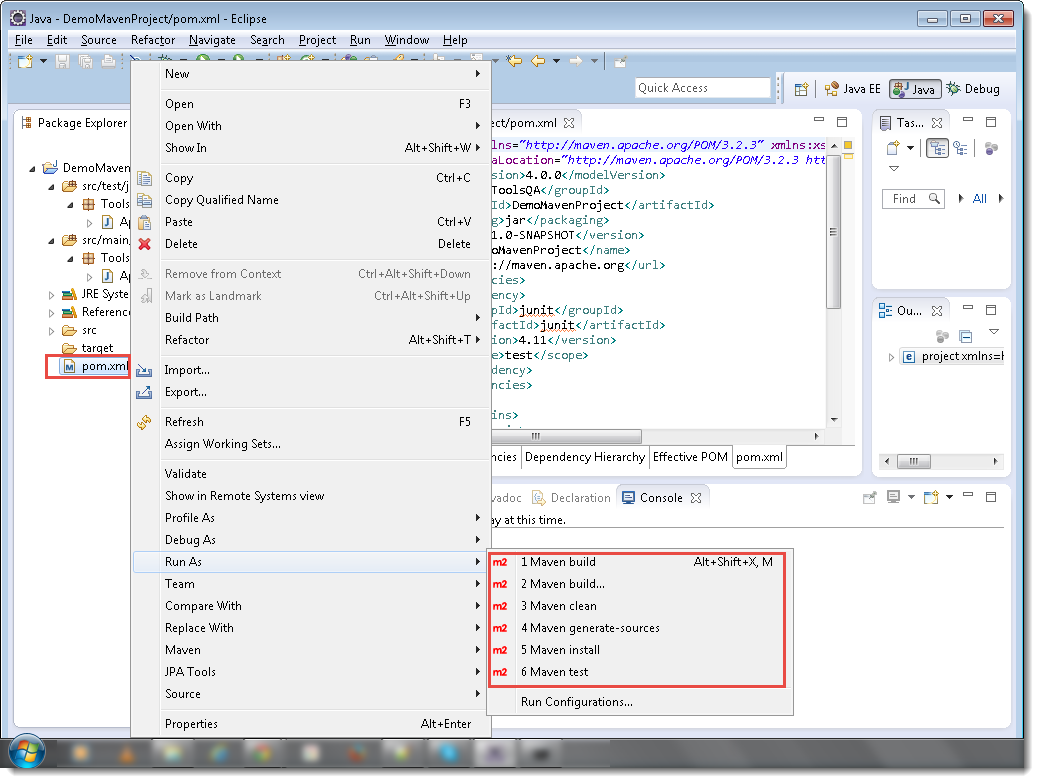Click the Display Selected Console icon
The image size is (1039, 783).
coord(894,497)
